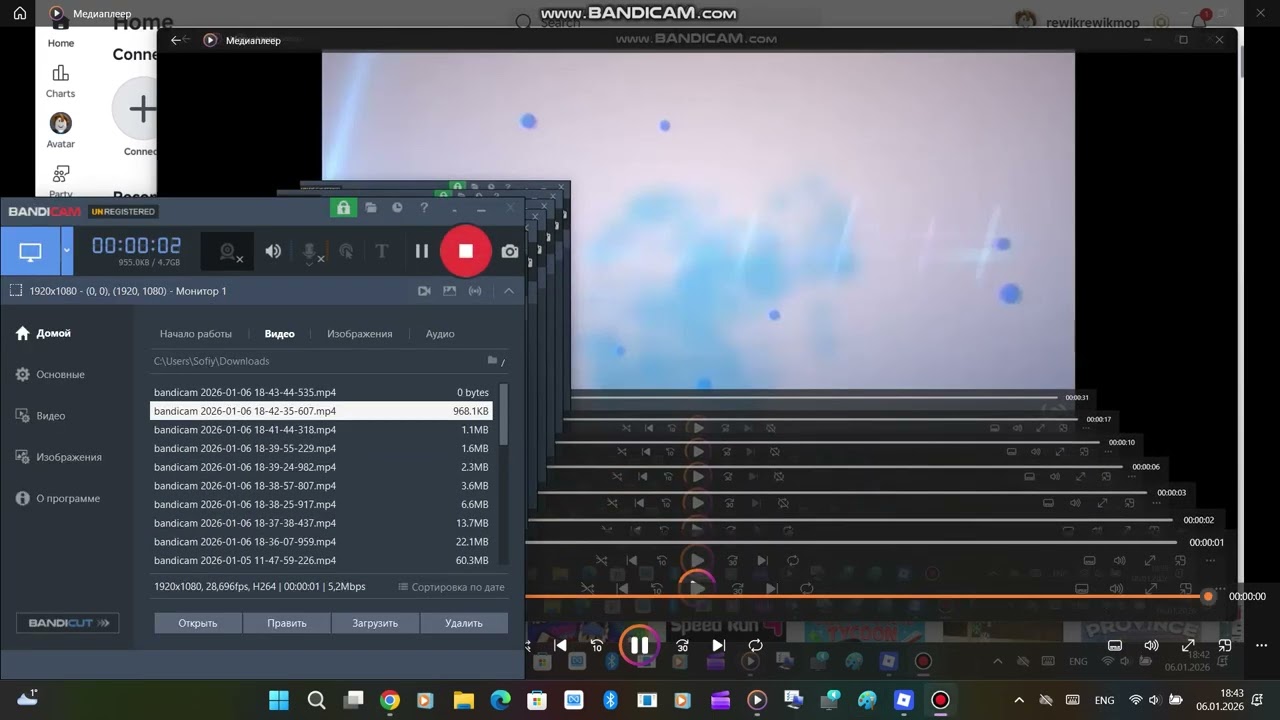Screen dimensions: 1280x720
Task: Pause playback in the foreground Media Player
Action: click(x=639, y=645)
